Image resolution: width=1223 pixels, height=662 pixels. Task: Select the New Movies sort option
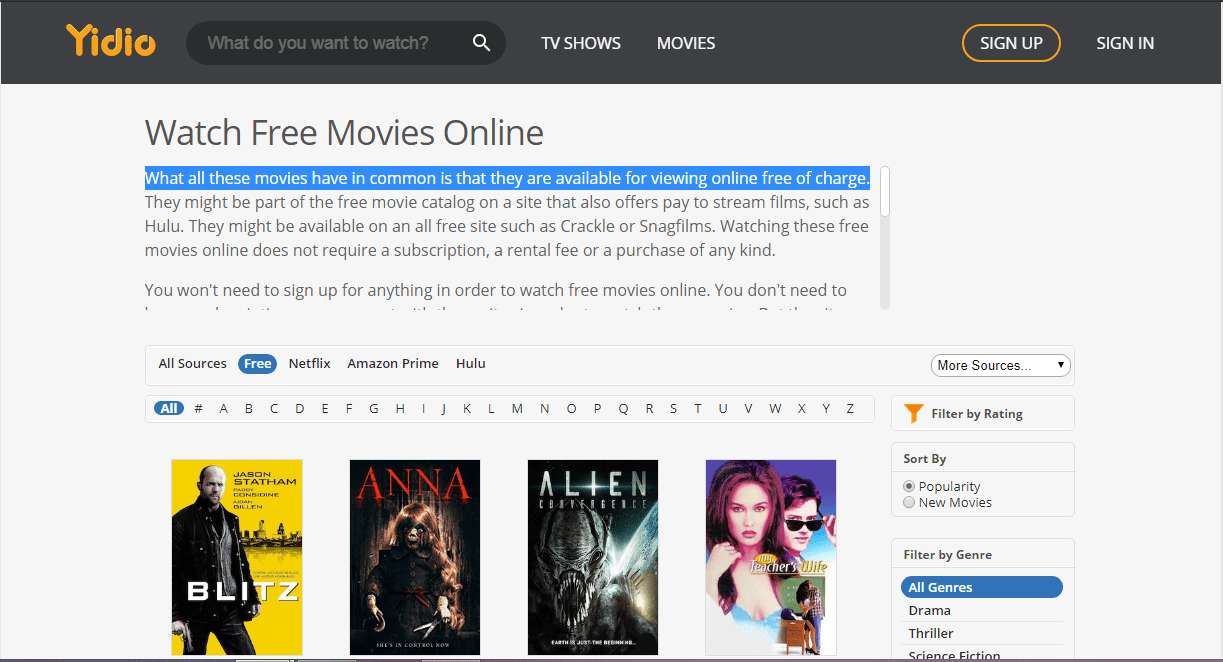(908, 502)
